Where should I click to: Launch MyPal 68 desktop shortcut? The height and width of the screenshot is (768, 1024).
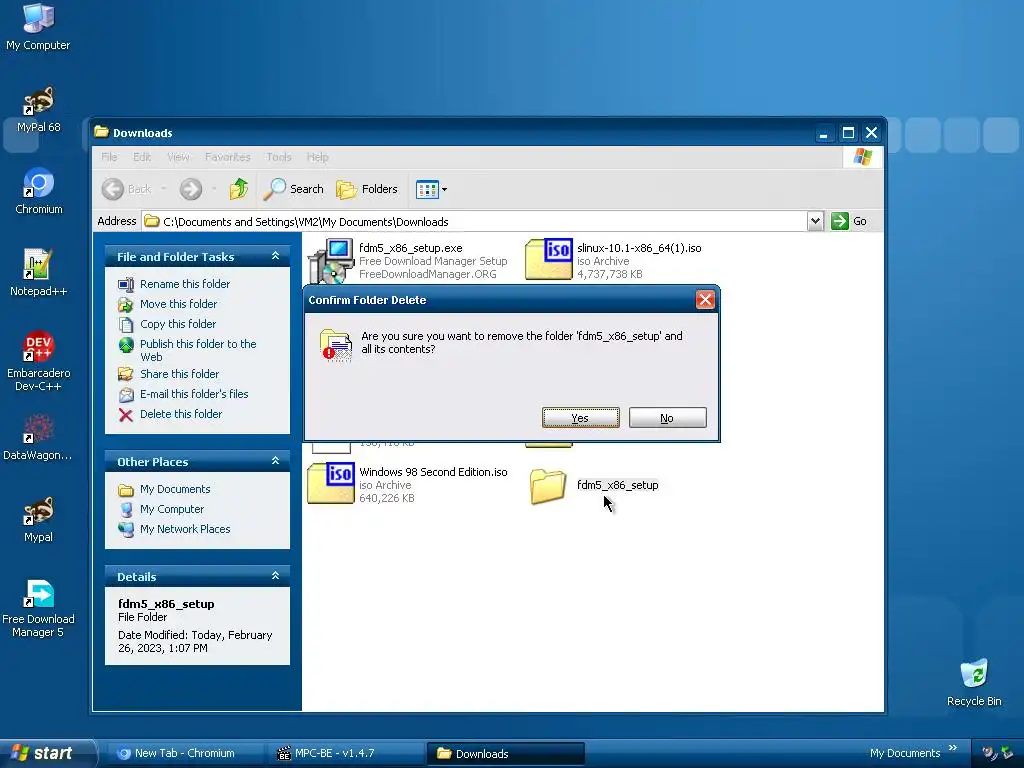click(38, 109)
